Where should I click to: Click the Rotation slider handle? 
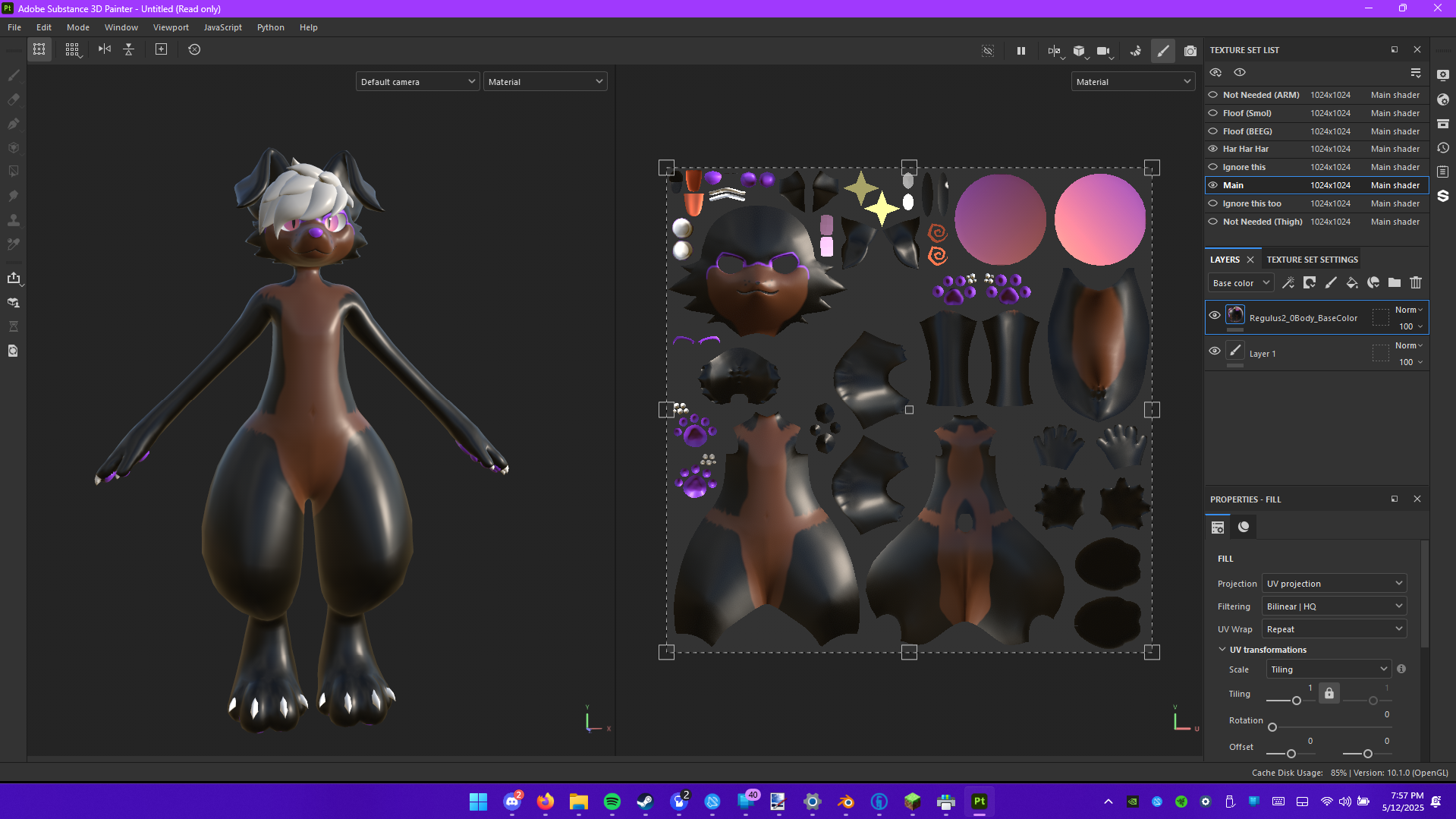click(1272, 728)
